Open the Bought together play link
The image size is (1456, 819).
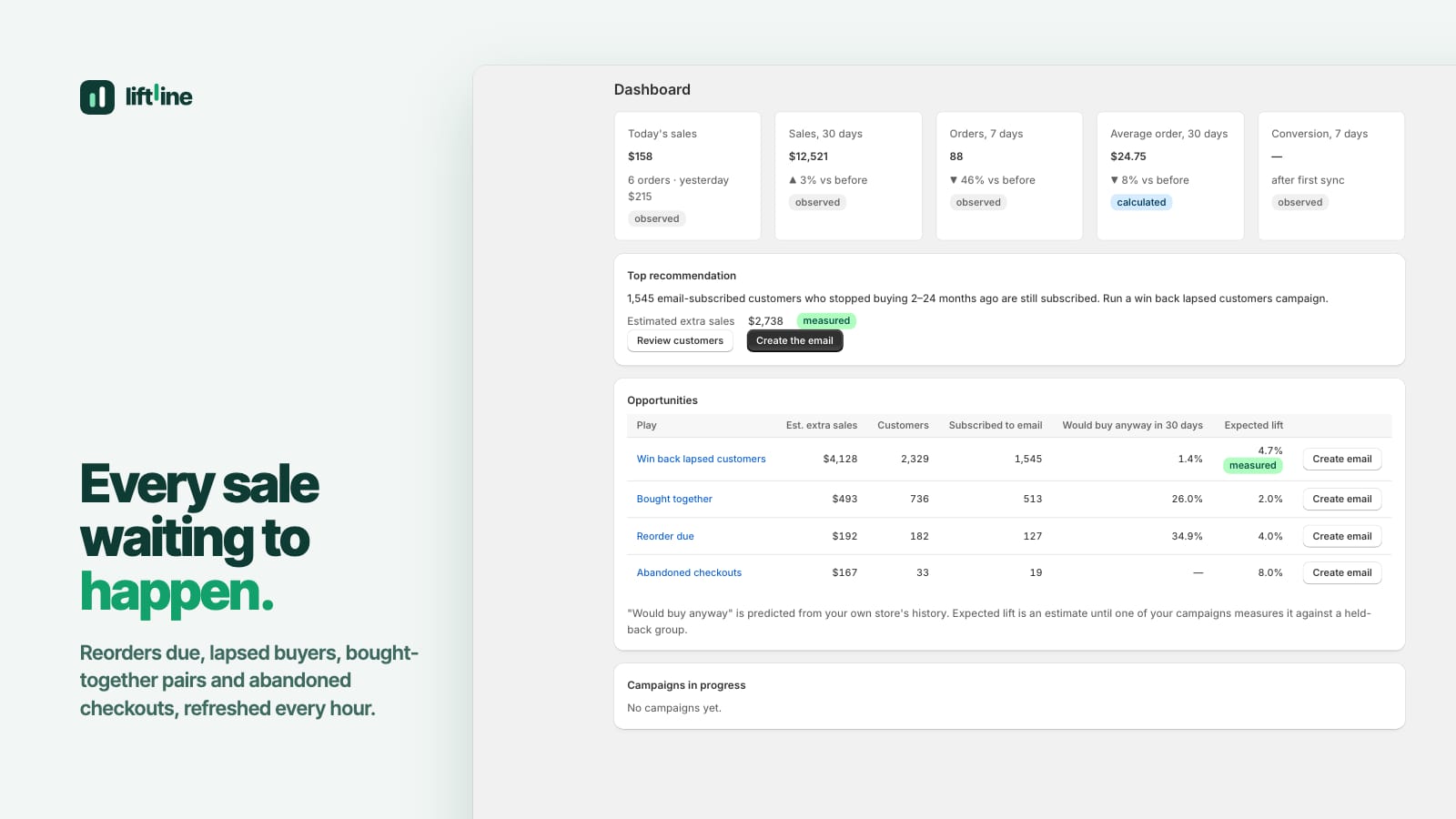pos(674,500)
